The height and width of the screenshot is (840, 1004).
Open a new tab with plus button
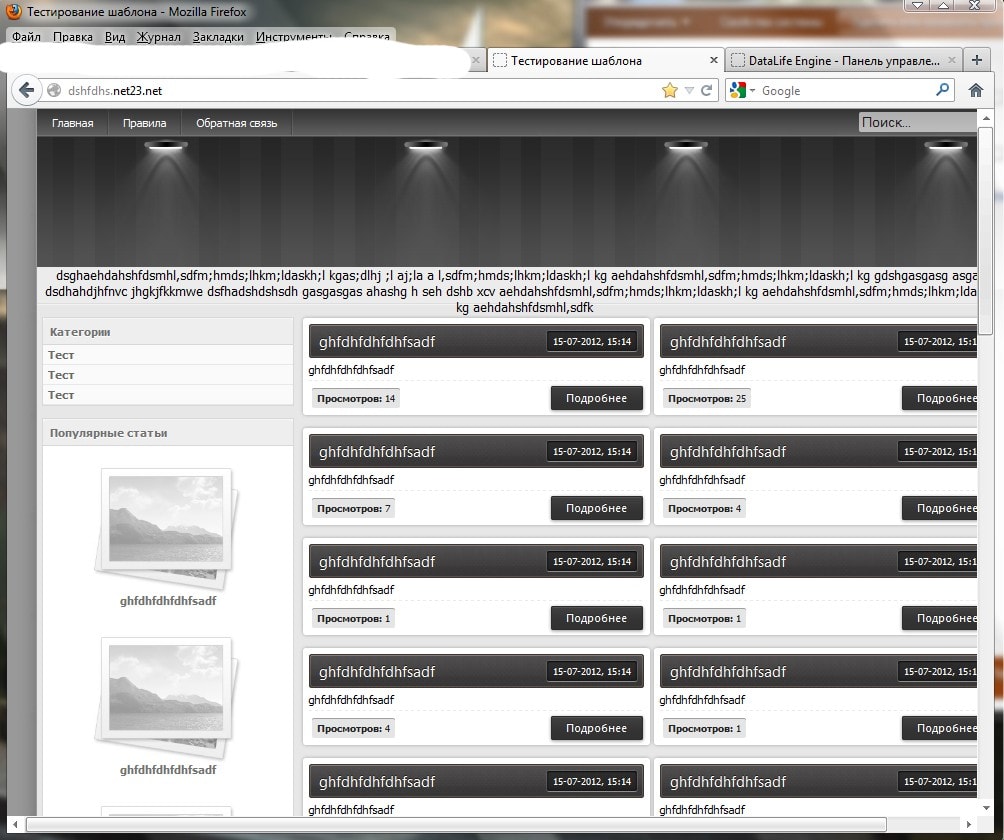(x=977, y=60)
